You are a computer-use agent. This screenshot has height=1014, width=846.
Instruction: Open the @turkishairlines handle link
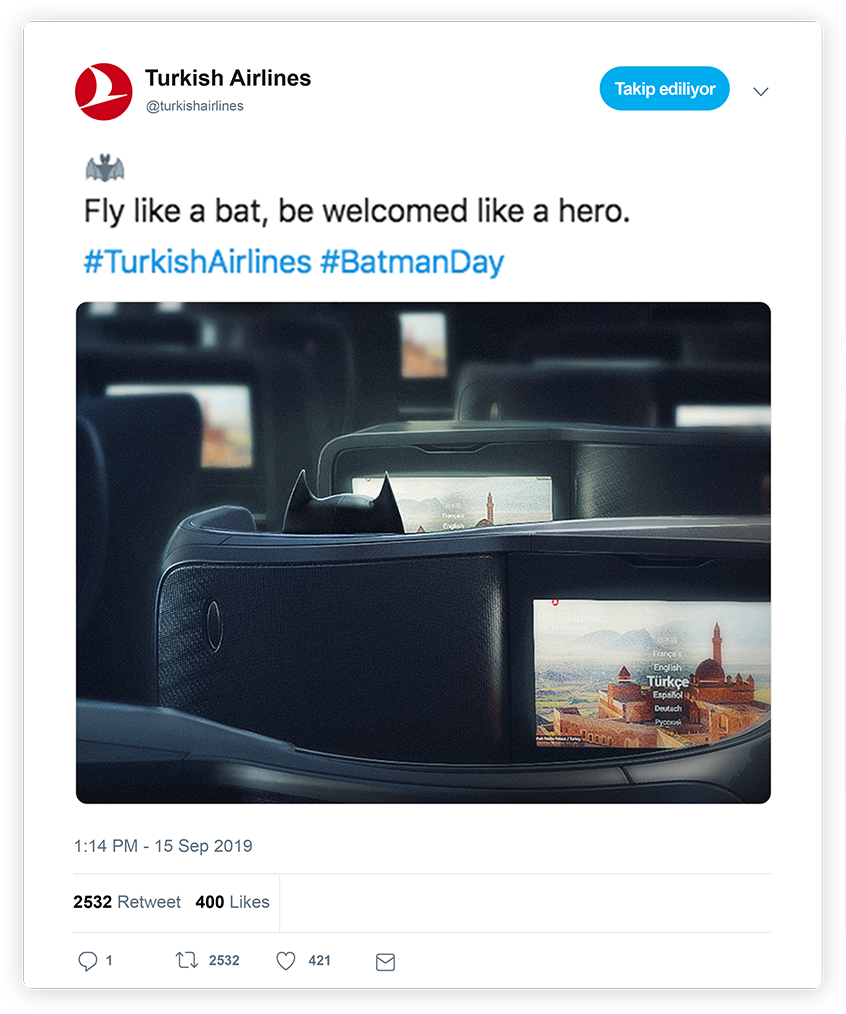pos(195,106)
